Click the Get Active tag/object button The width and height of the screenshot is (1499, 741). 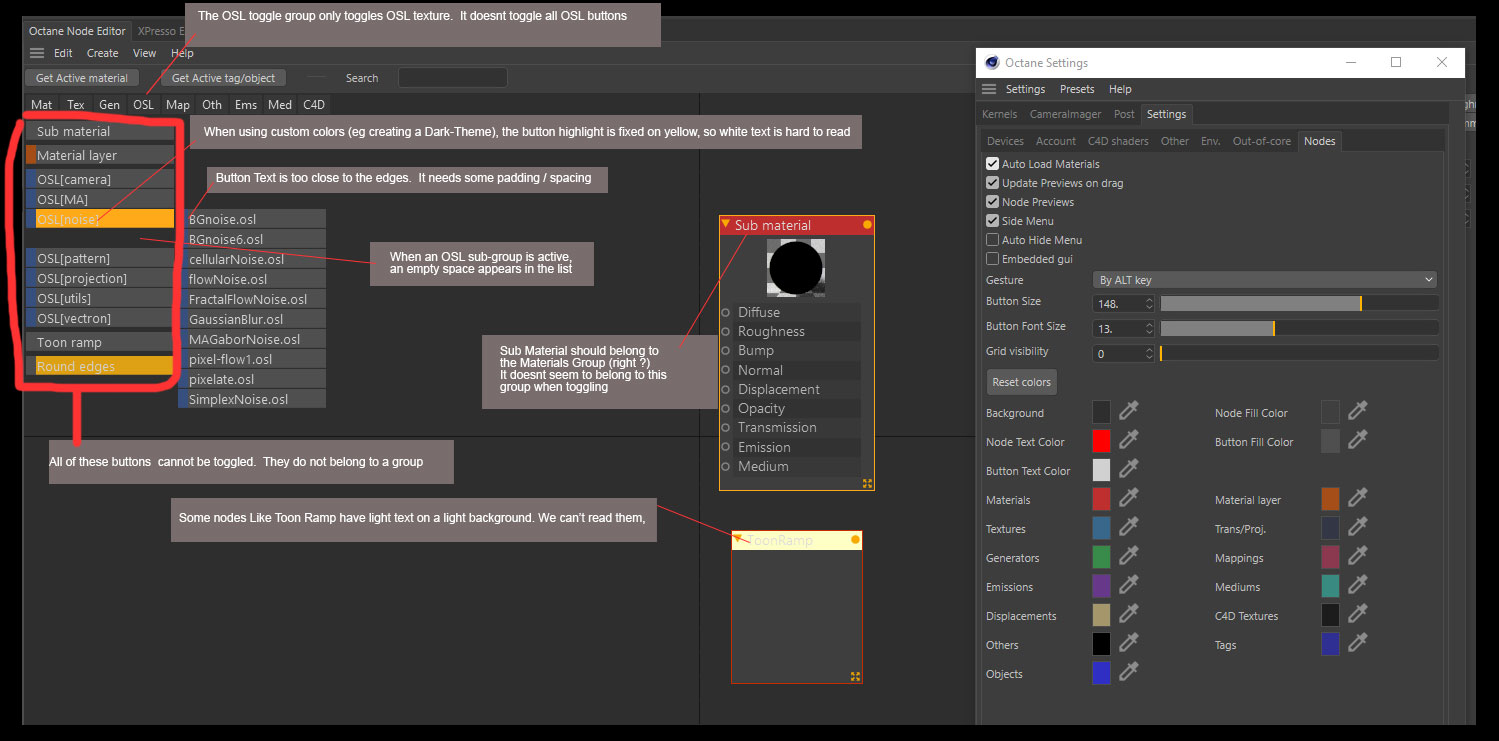pos(224,77)
